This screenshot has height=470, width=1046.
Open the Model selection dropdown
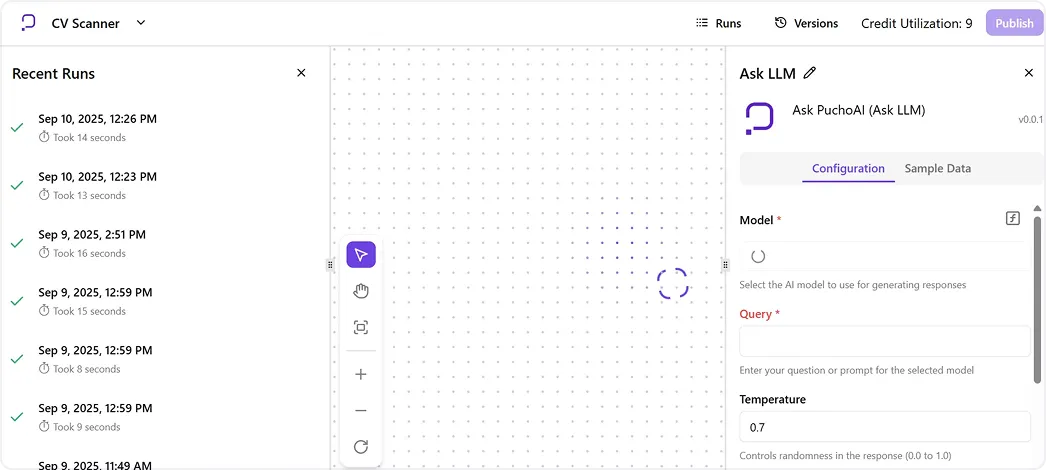(x=885, y=256)
